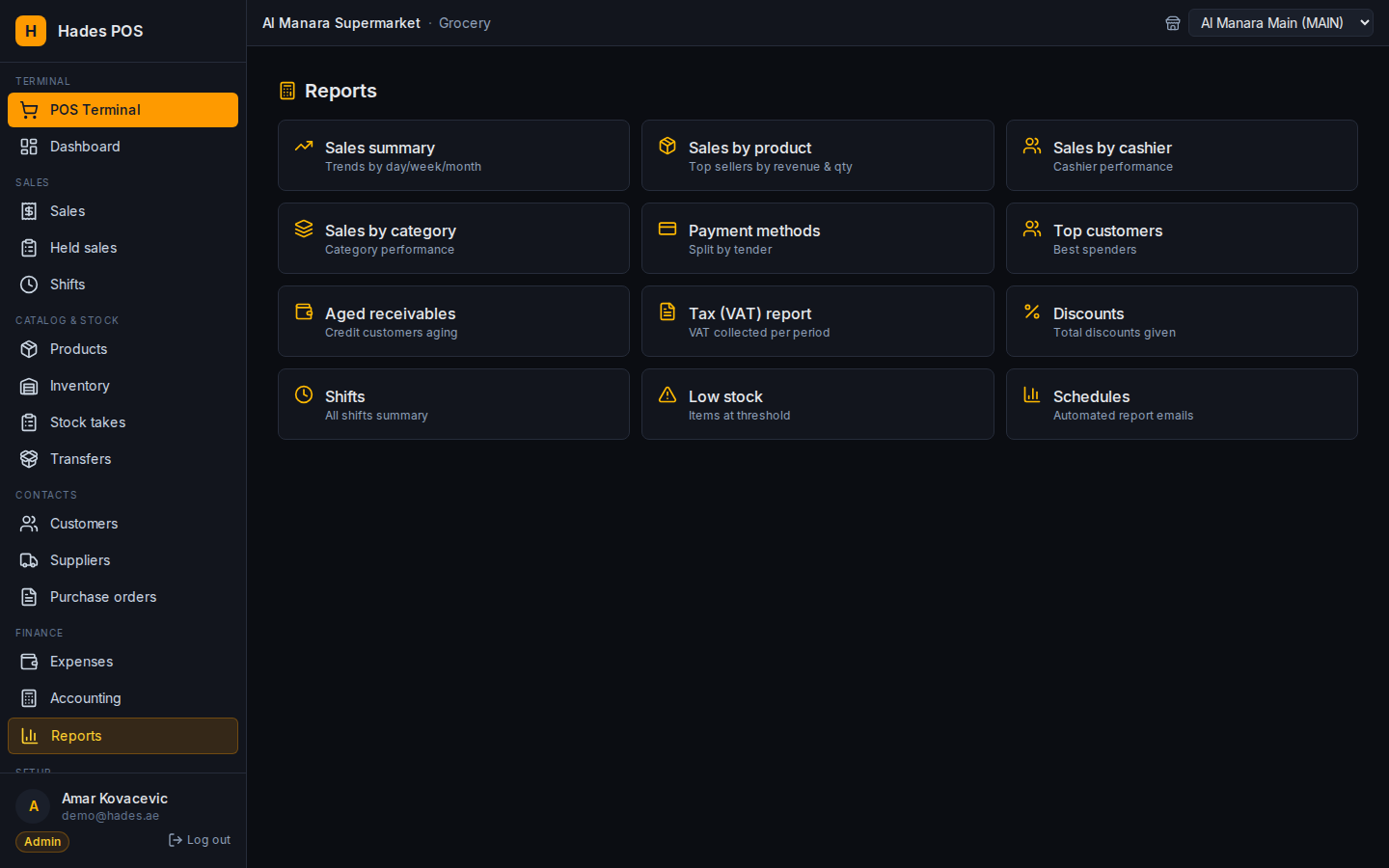1389x868 pixels.
Task: Click the Tax (VAT) report document icon
Action: point(667,312)
